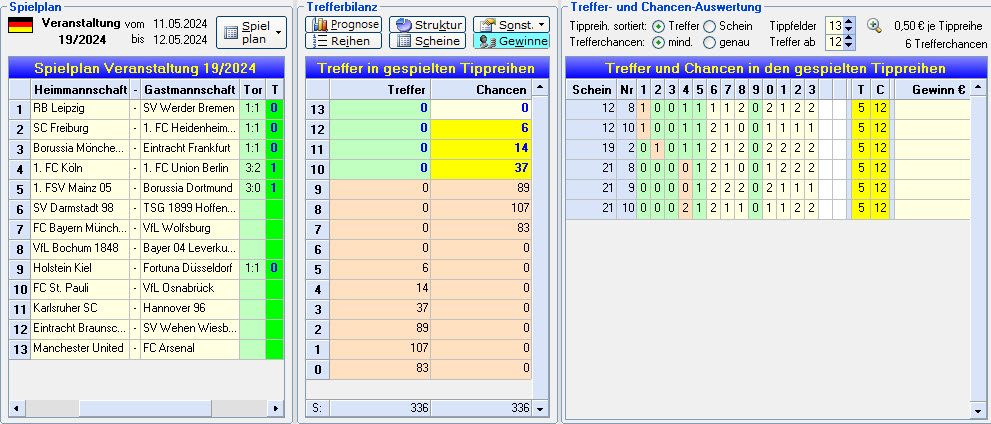Select the genau Trefferchancen radio button
Viewport: 991px width, 424px height.
(710, 43)
